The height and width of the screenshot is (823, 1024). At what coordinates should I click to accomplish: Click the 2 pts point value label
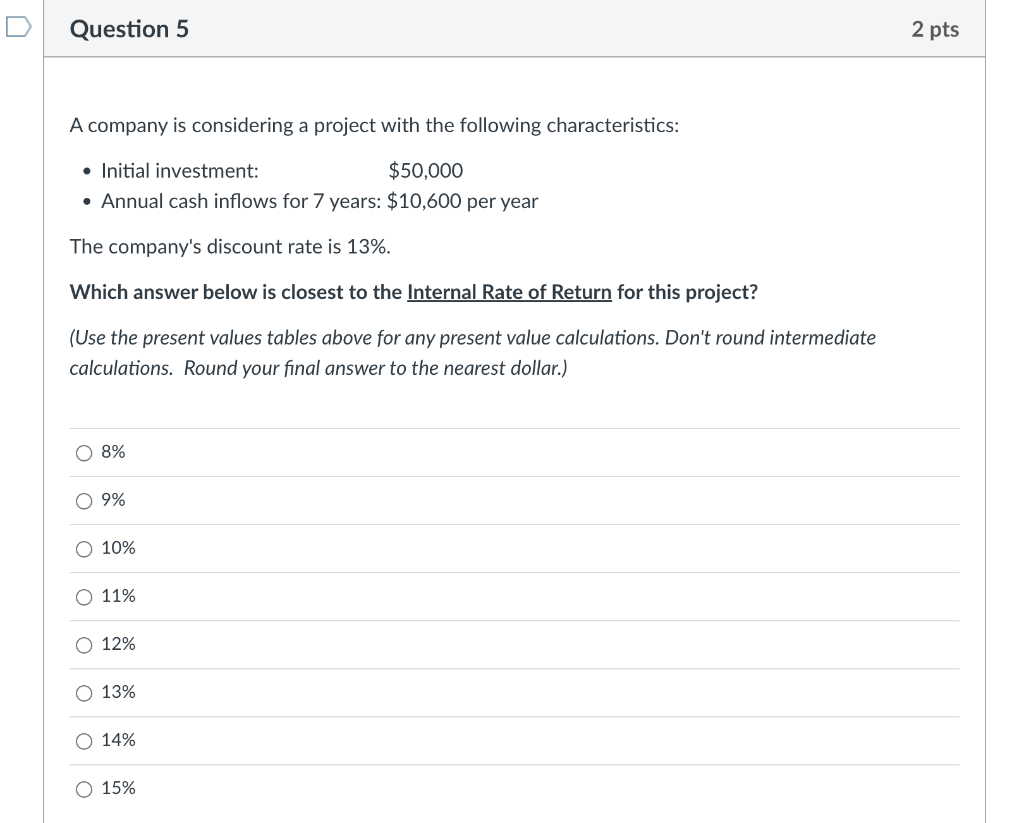pyautogui.click(x=934, y=29)
